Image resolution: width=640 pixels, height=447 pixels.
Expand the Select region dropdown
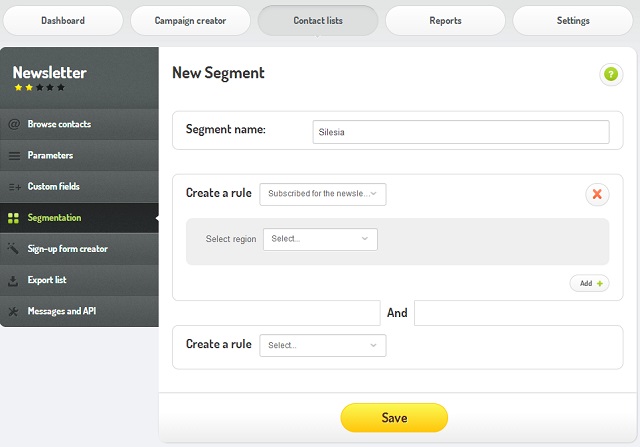point(320,239)
